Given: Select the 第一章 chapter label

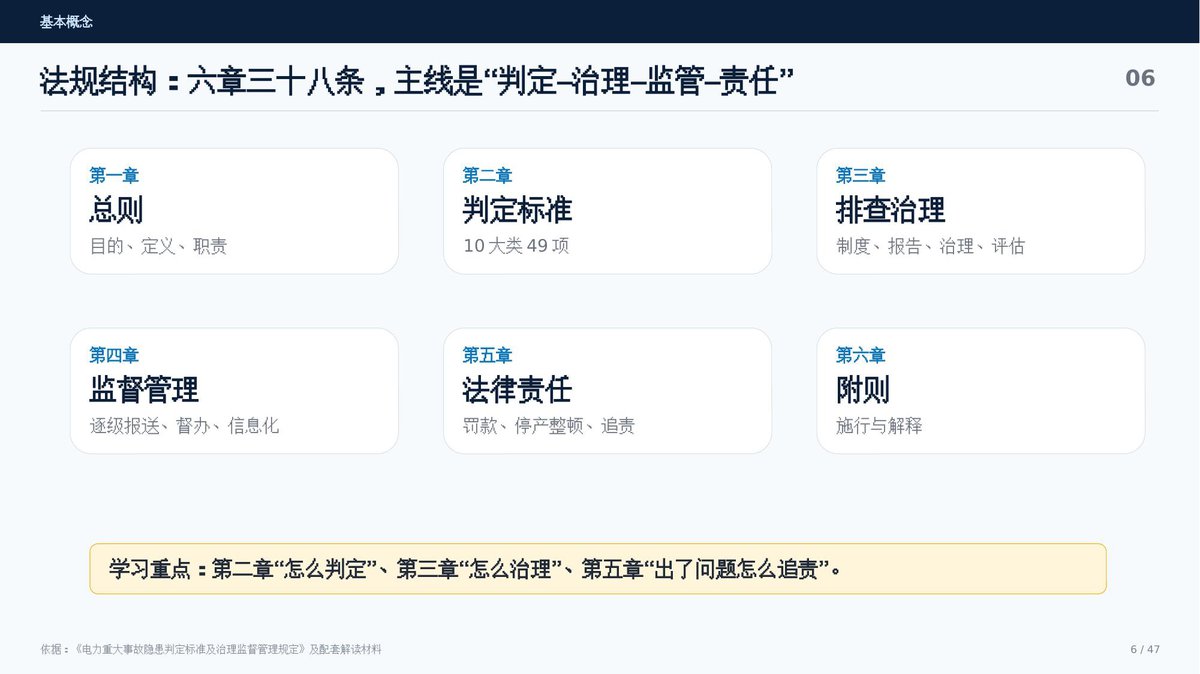Looking at the screenshot, I should tap(114, 176).
